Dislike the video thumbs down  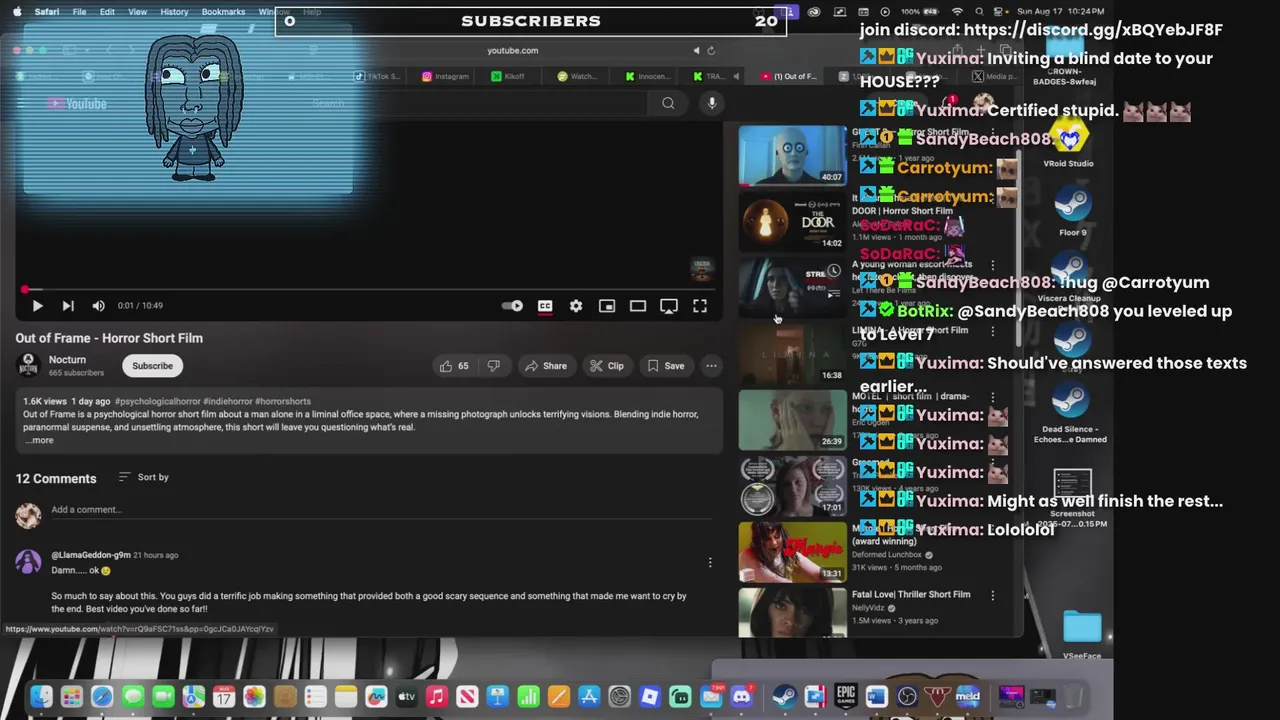(494, 366)
